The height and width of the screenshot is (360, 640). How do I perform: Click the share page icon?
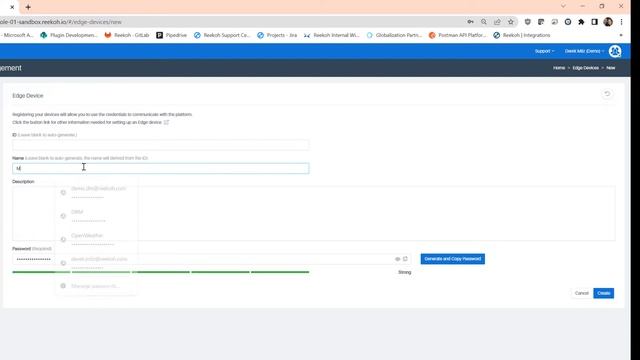[x=497, y=22]
